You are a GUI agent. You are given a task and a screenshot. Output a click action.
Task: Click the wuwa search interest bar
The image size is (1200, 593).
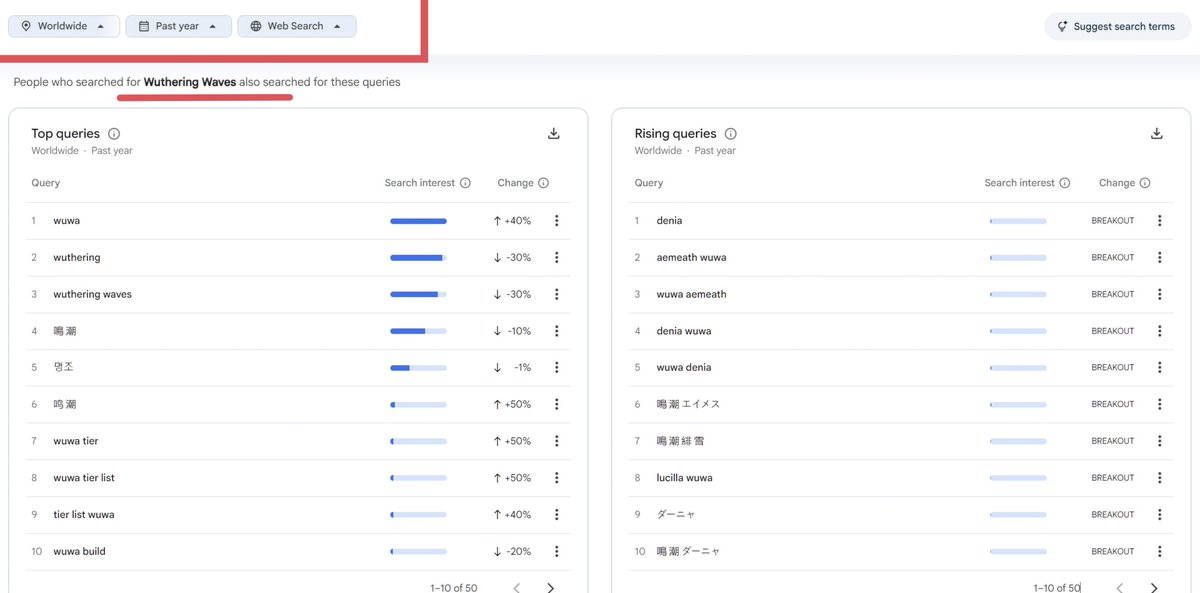point(418,221)
